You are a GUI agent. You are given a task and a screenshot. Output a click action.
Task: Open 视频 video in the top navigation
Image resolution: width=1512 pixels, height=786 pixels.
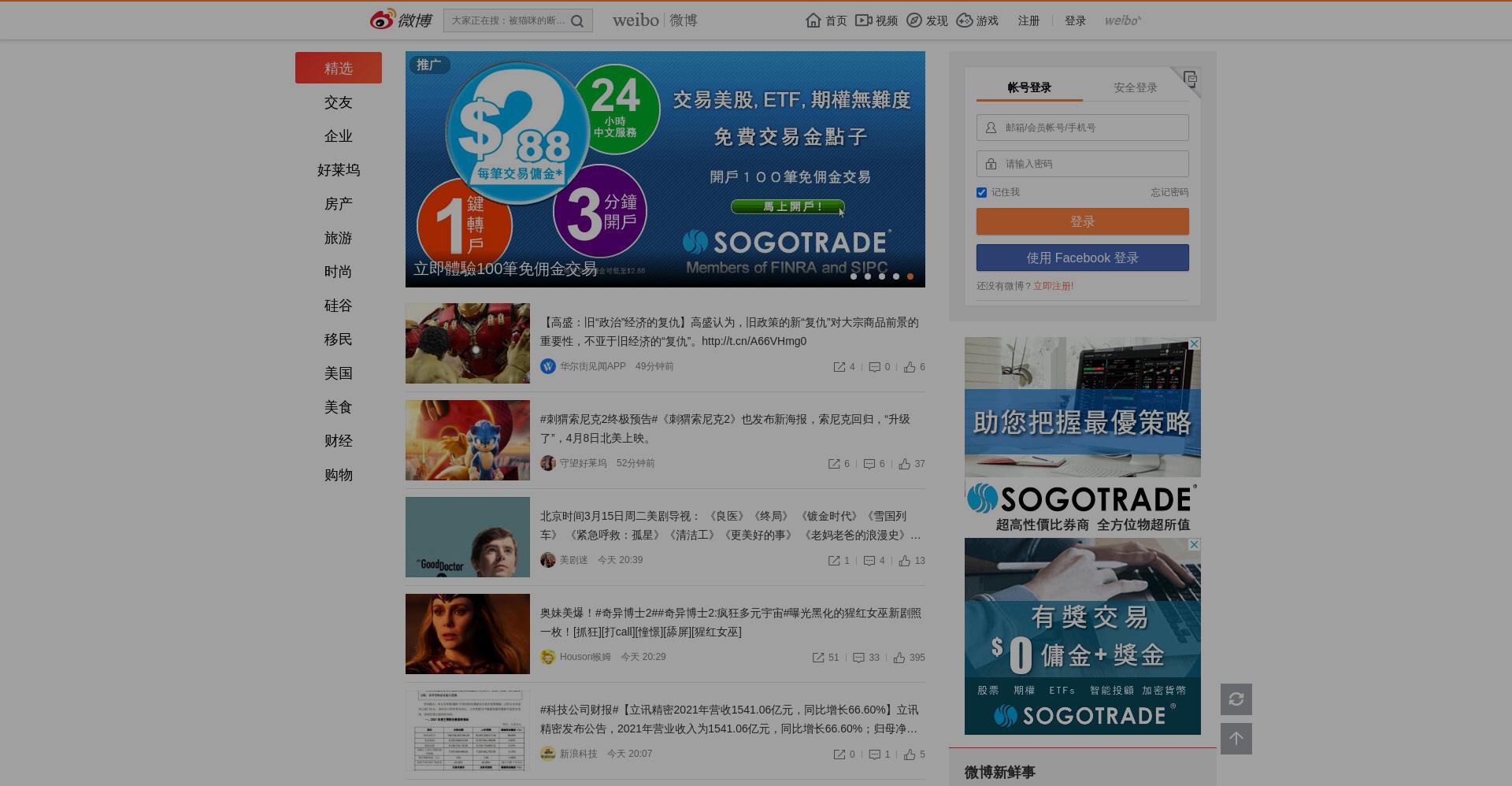coord(876,20)
